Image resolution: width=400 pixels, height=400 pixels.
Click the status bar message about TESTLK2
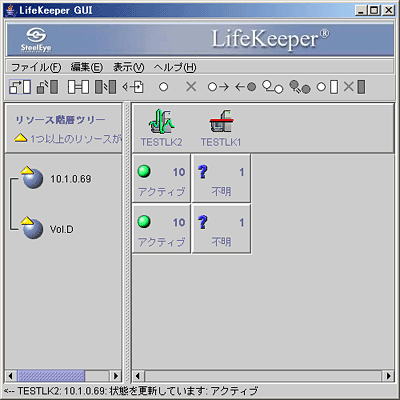[132, 391]
